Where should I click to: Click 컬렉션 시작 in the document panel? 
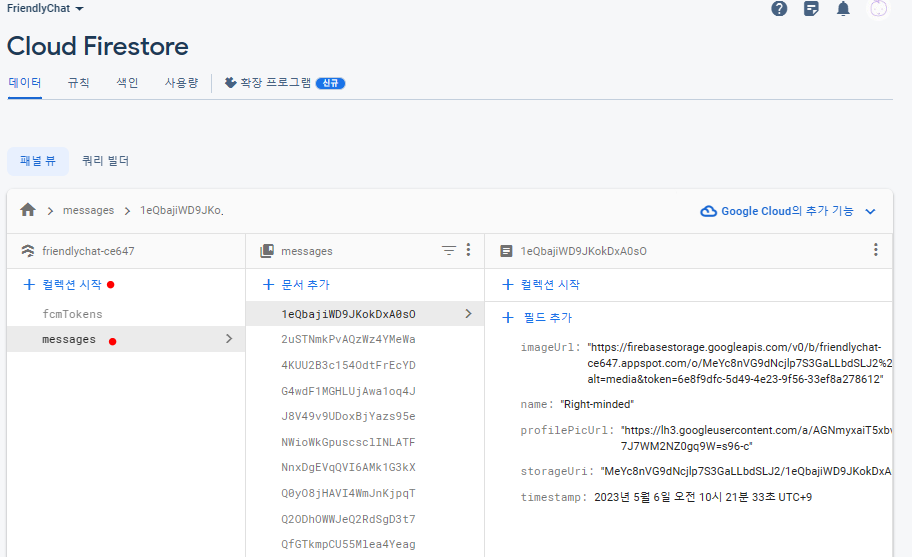[540, 284]
